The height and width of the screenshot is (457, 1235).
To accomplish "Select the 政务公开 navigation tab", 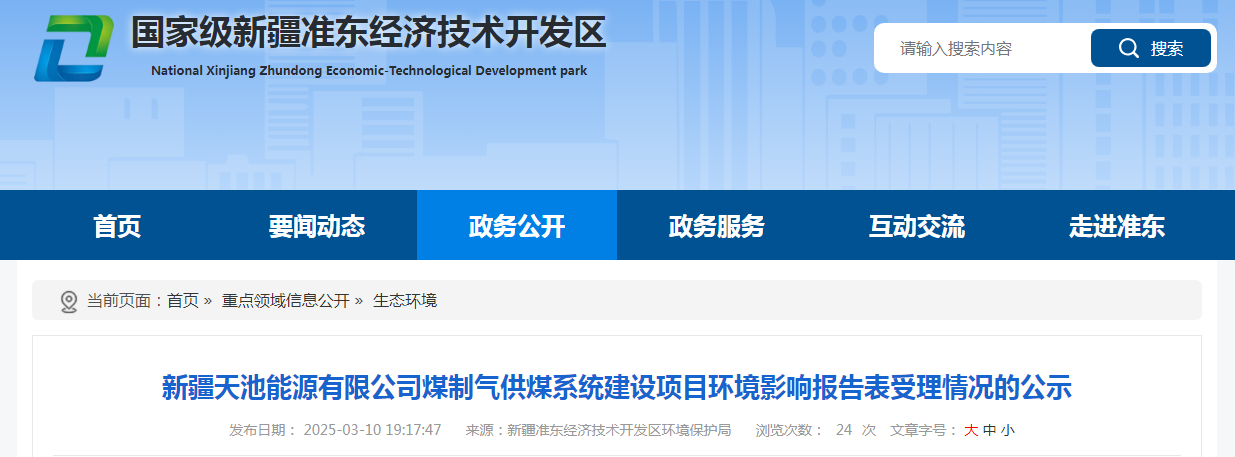I will click(516, 226).
